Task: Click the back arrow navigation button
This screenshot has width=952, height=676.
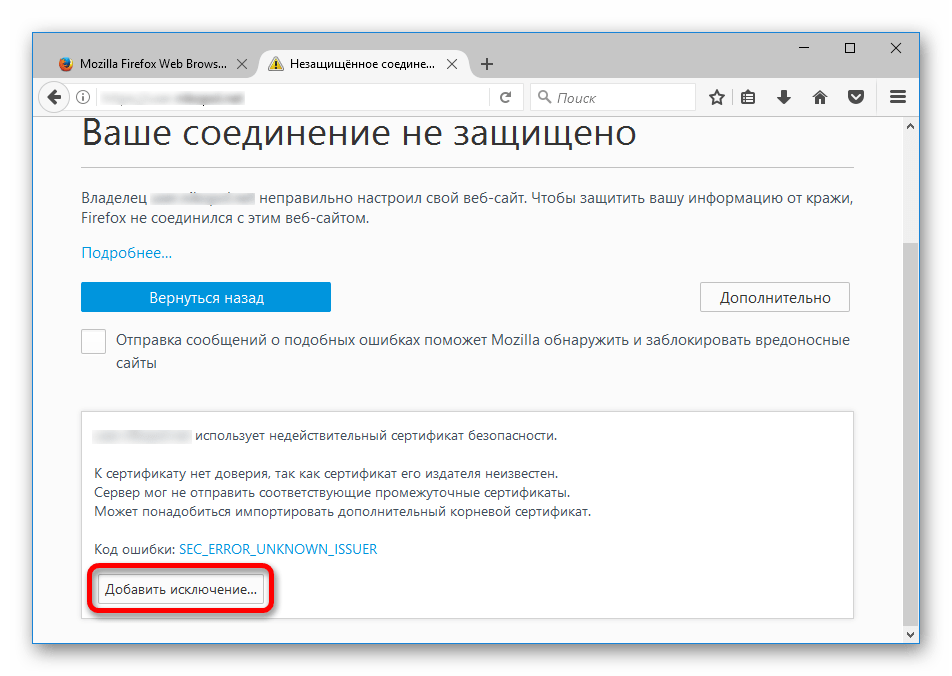Action: [54, 97]
